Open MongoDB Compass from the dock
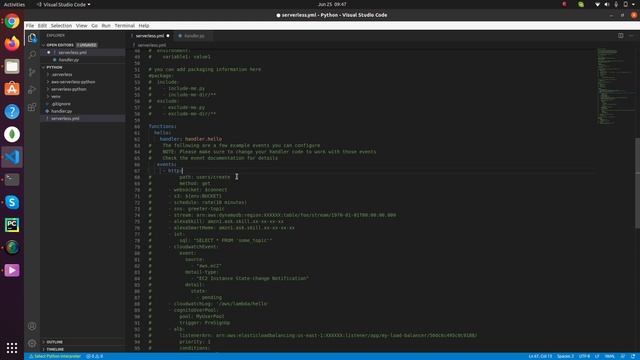 click(x=12, y=134)
